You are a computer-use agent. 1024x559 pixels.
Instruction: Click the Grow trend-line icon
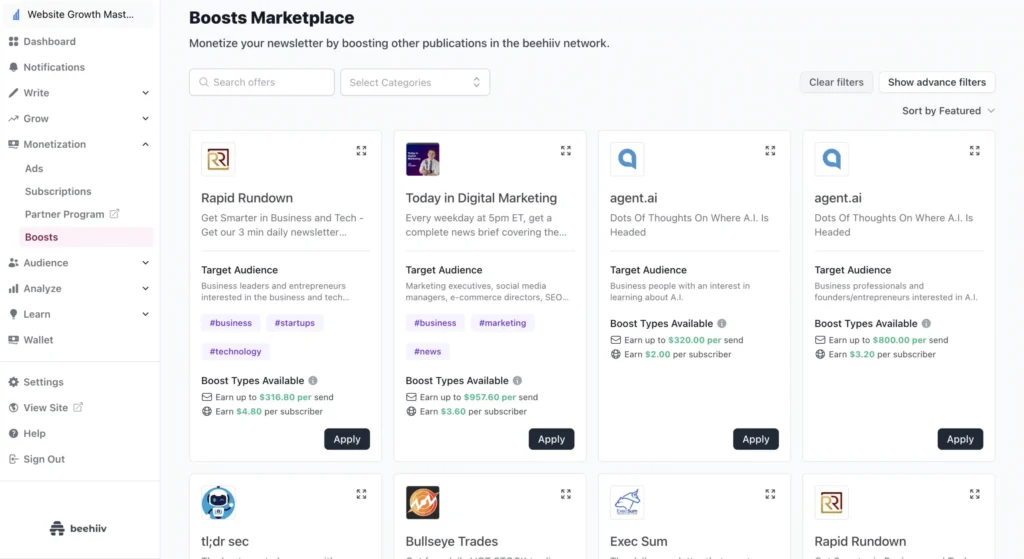click(13, 118)
